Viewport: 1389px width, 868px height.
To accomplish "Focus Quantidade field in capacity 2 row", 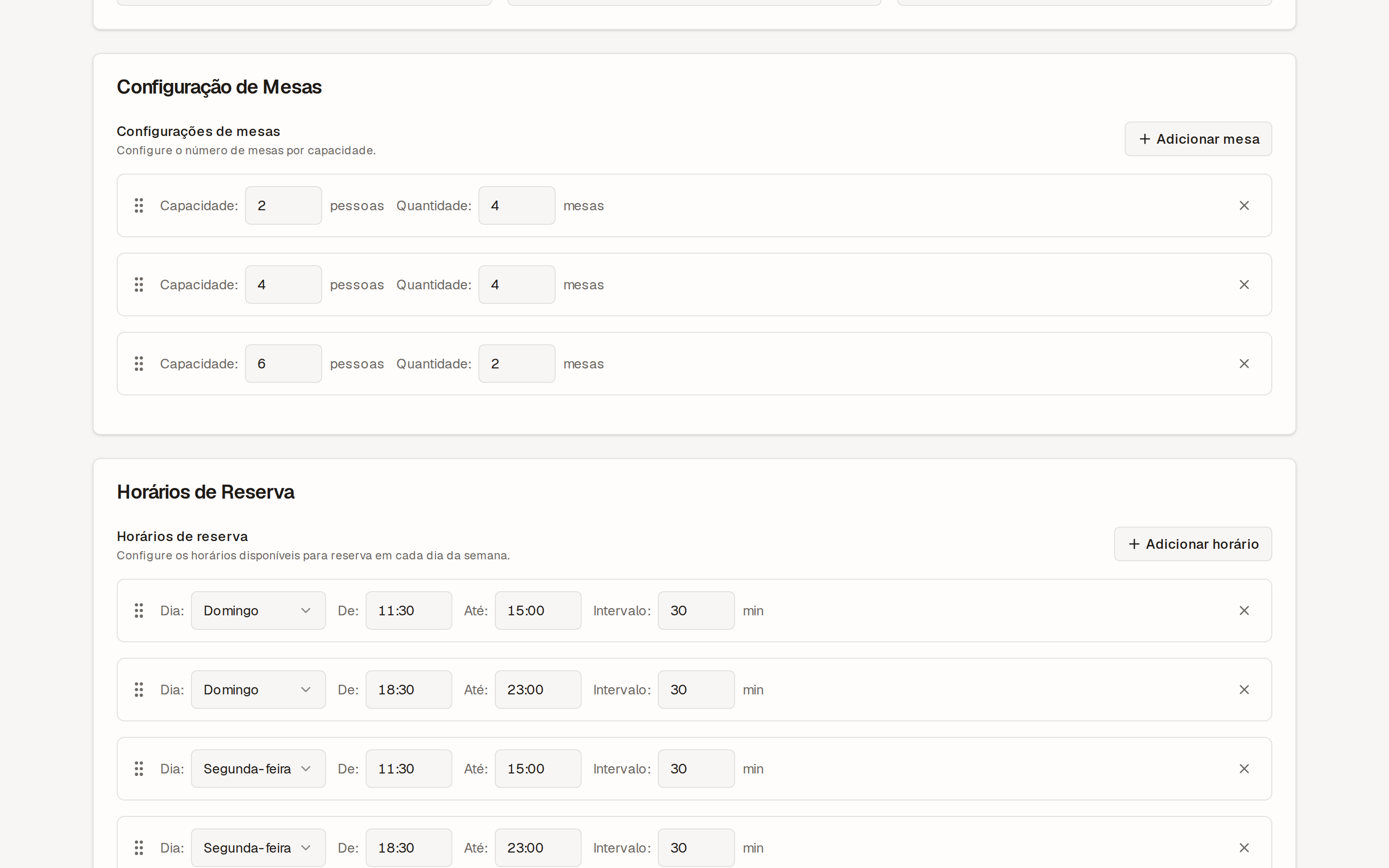I will 517,205.
